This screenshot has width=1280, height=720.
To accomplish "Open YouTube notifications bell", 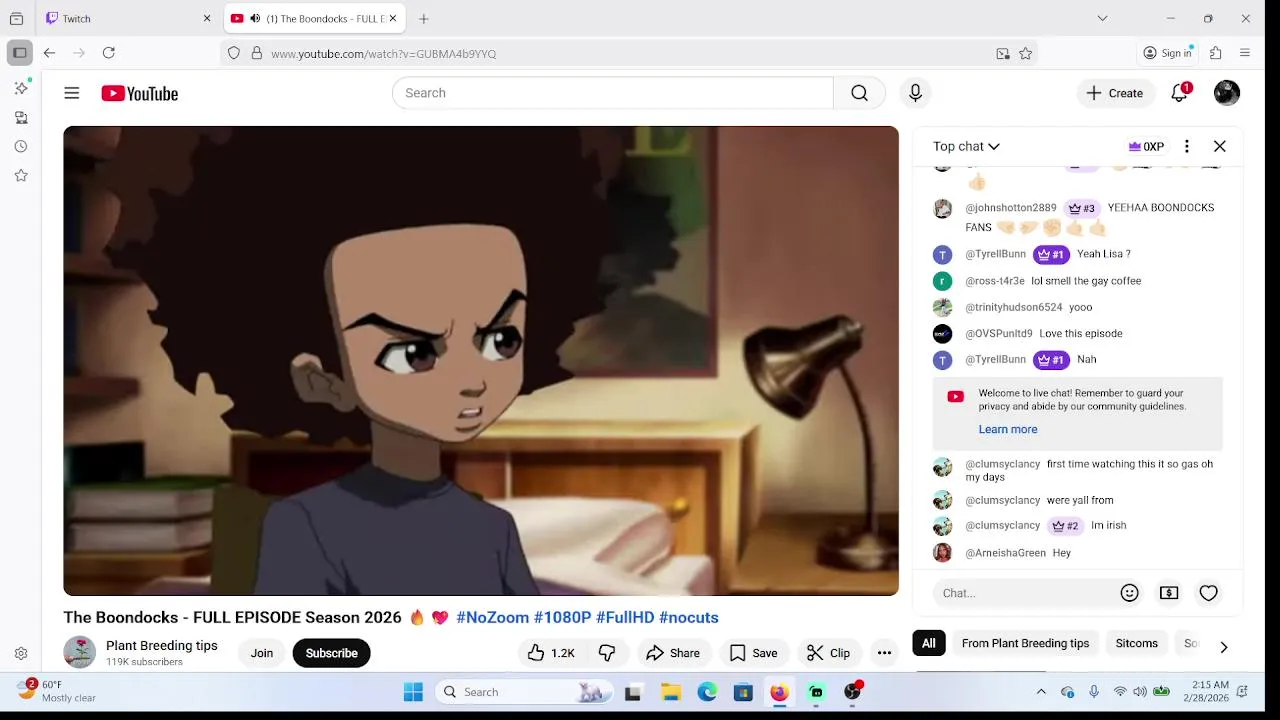I will pyautogui.click(x=1180, y=93).
